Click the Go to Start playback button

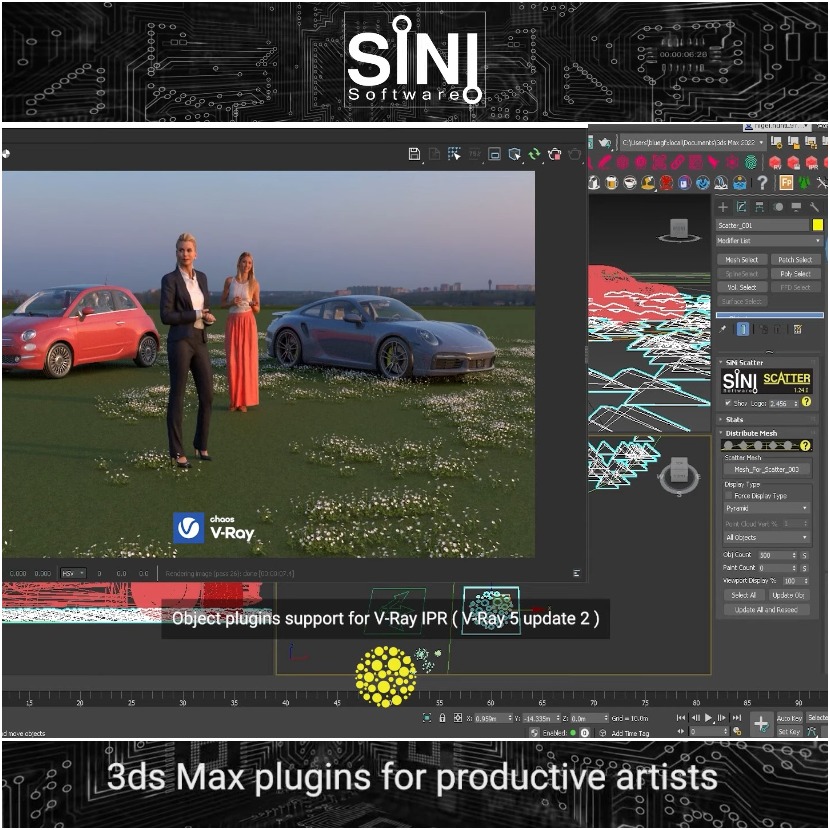coord(681,718)
